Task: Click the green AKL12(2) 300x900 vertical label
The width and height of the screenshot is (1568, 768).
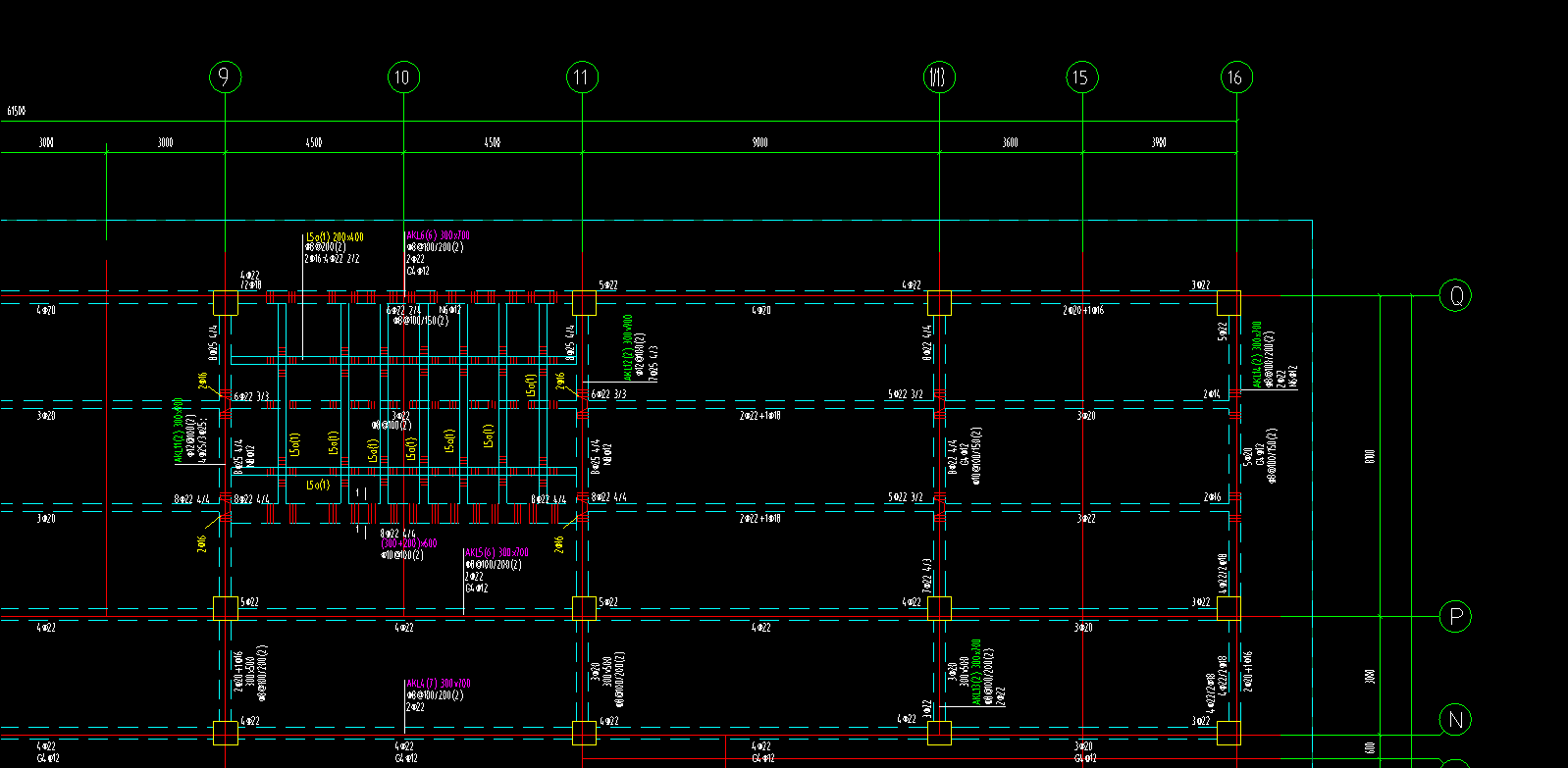Action: click(x=628, y=347)
